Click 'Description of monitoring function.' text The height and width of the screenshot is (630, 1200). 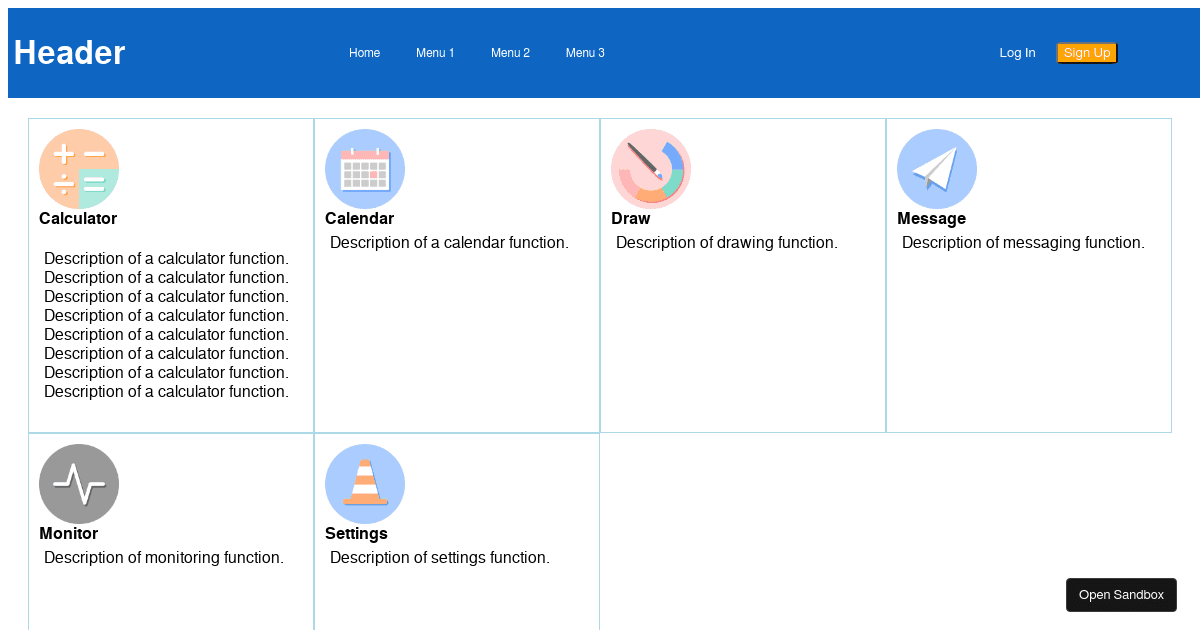[x=164, y=558]
